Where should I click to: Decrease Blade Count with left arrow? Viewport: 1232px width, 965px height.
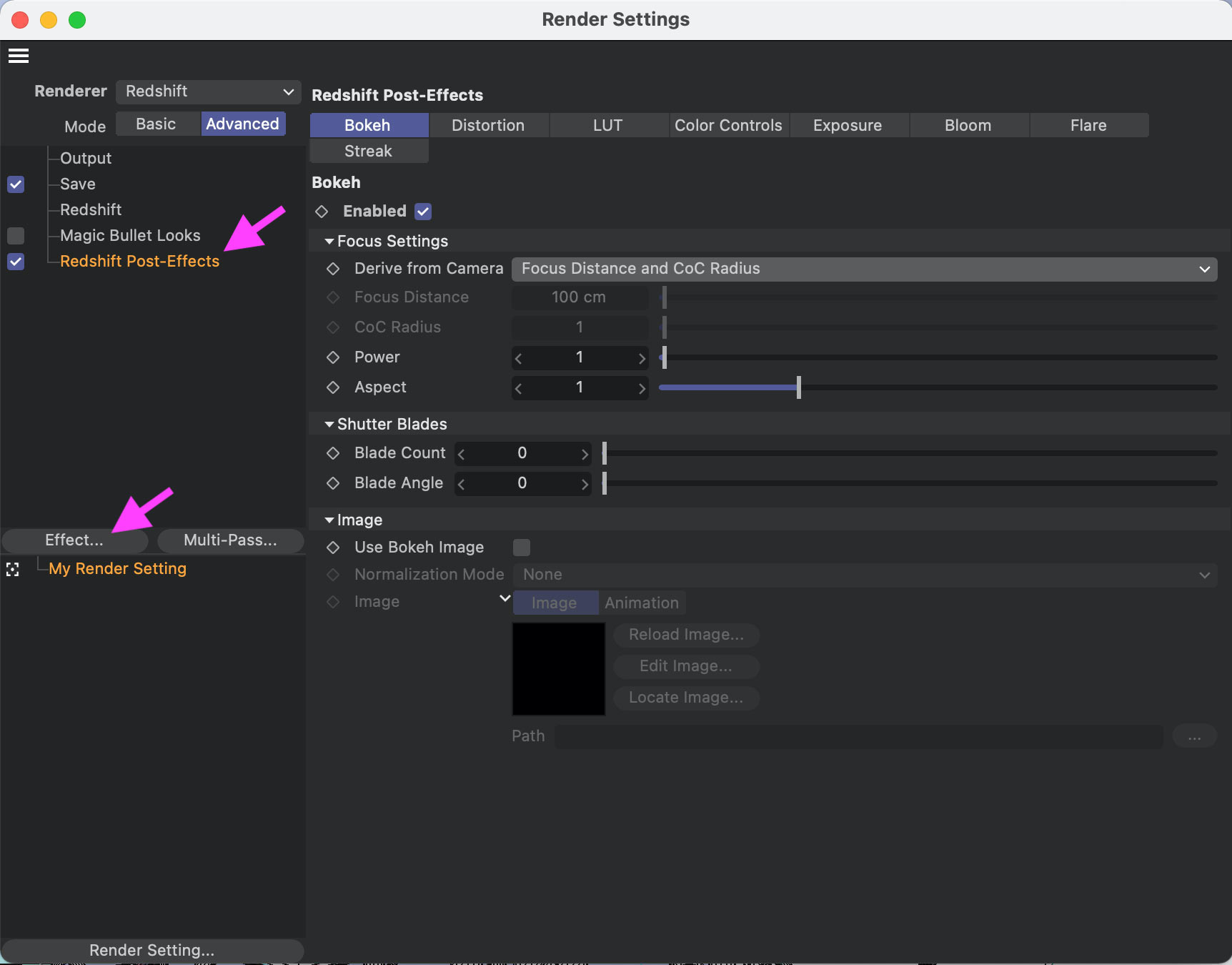point(462,454)
